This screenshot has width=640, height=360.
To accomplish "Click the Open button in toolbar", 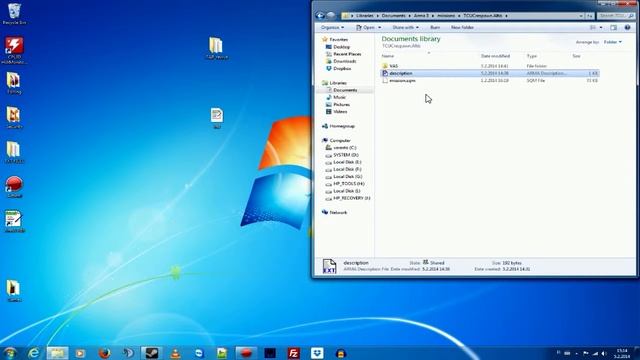I will click(365, 27).
